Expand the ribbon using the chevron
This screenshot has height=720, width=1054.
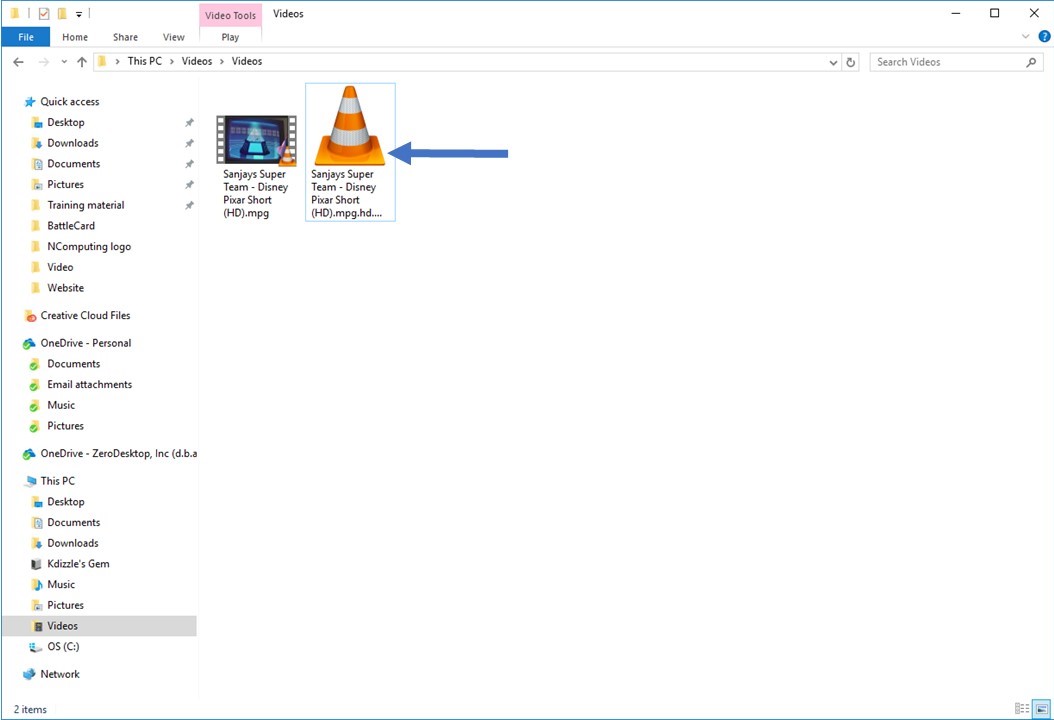click(x=1025, y=36)
